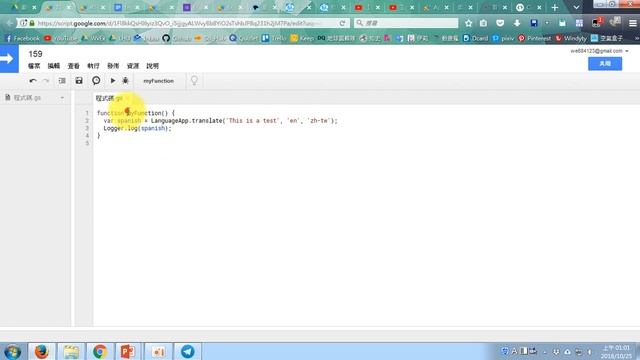This screenshot has width=640, height=360.
Task: Select the 程式碼.gs file in sidebar
Action: [x=27, y=98]
